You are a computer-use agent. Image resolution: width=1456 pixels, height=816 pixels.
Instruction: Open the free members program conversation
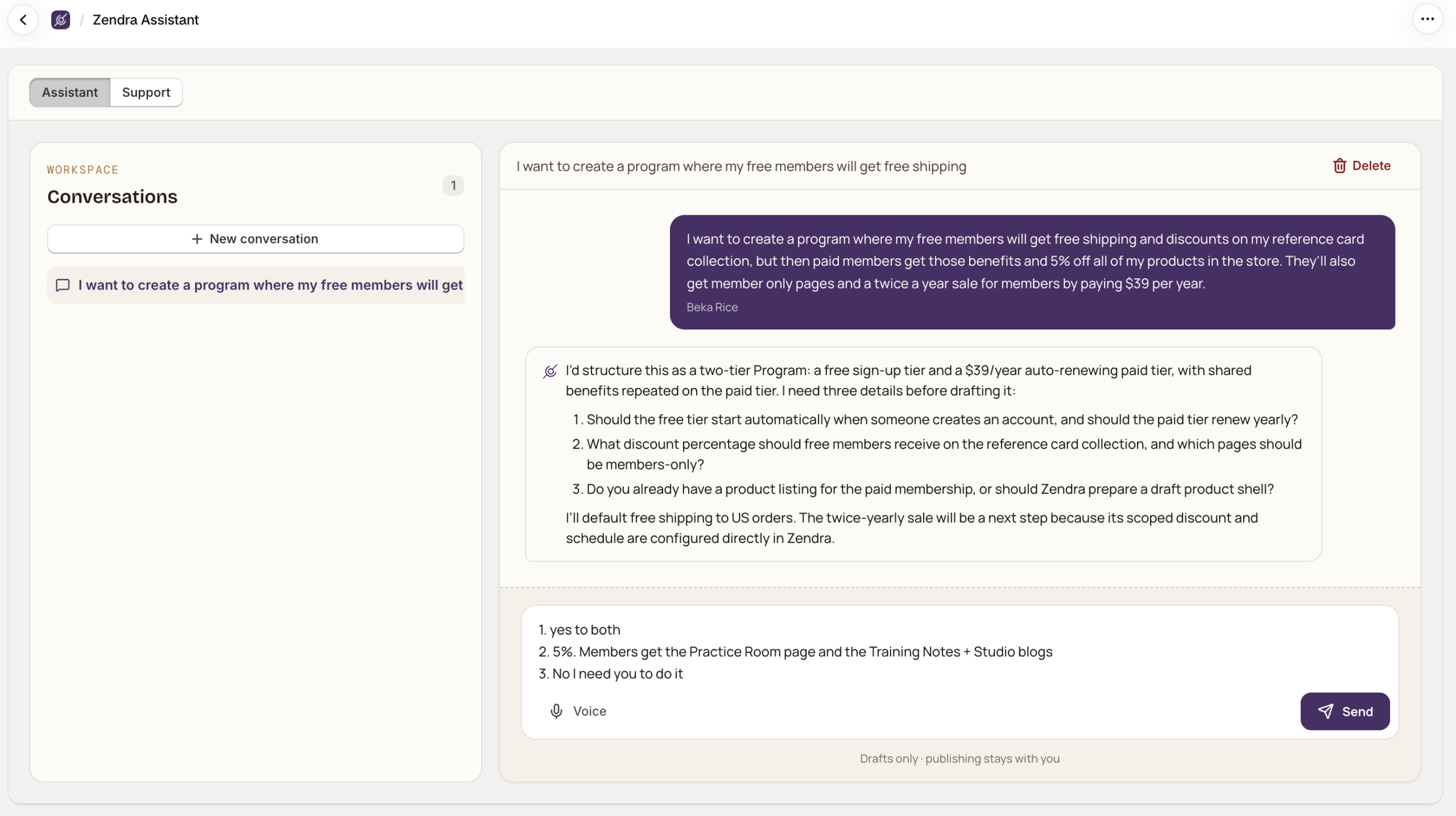click(x=256, y=285)
